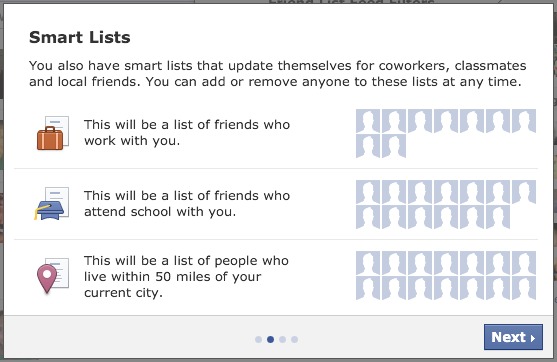Select the third page indicator dot

[282, 340]
